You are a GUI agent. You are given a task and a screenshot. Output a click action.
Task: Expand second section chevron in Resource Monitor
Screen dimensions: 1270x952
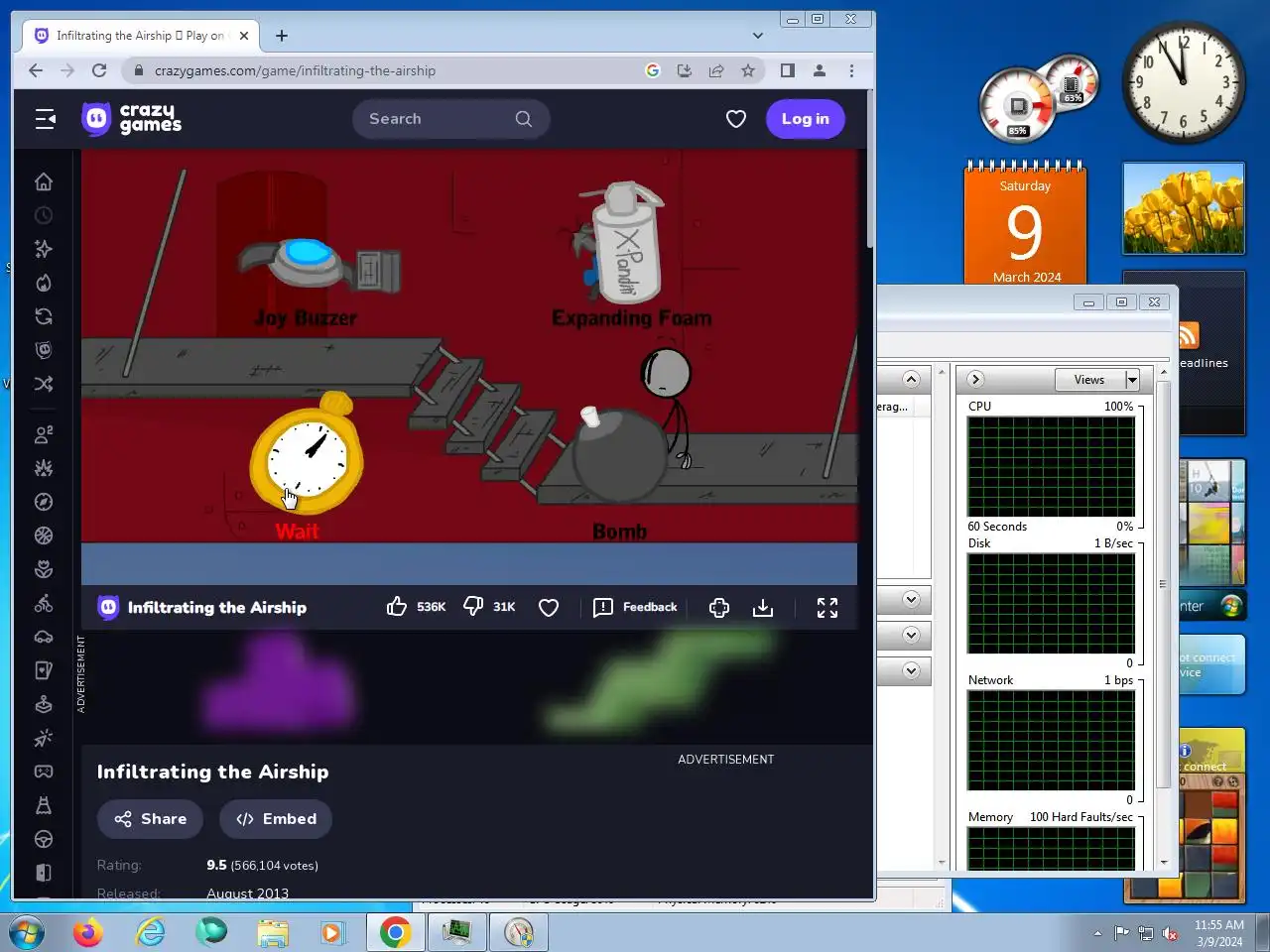click(x=911, y=599)
